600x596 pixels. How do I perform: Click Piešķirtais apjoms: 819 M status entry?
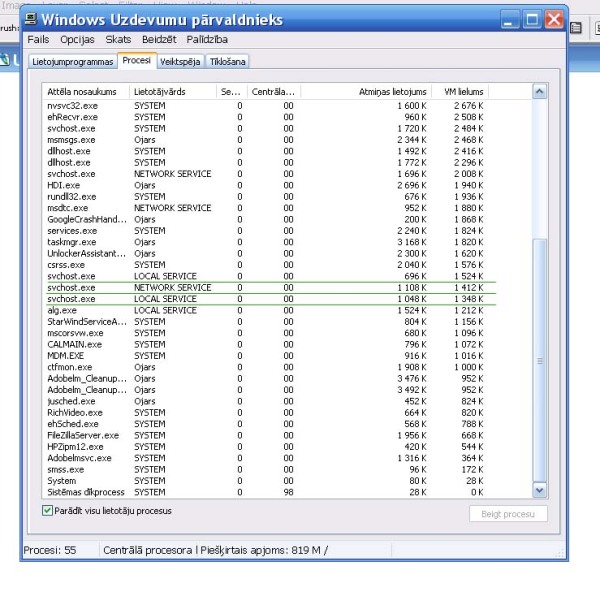[x=264, y=550]
